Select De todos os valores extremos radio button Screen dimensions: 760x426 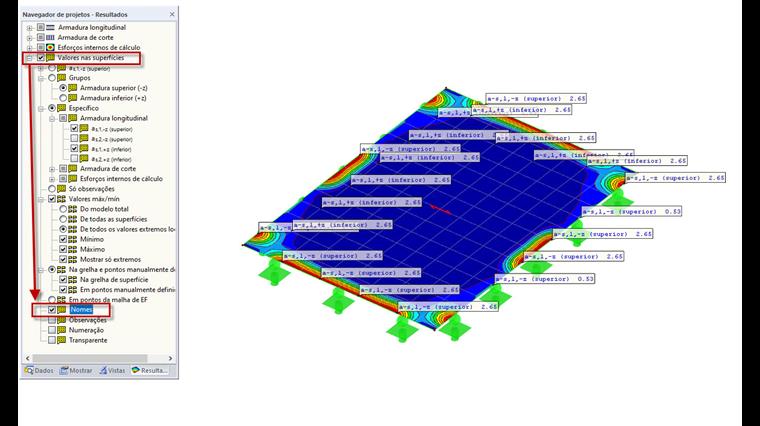(63, 229)
